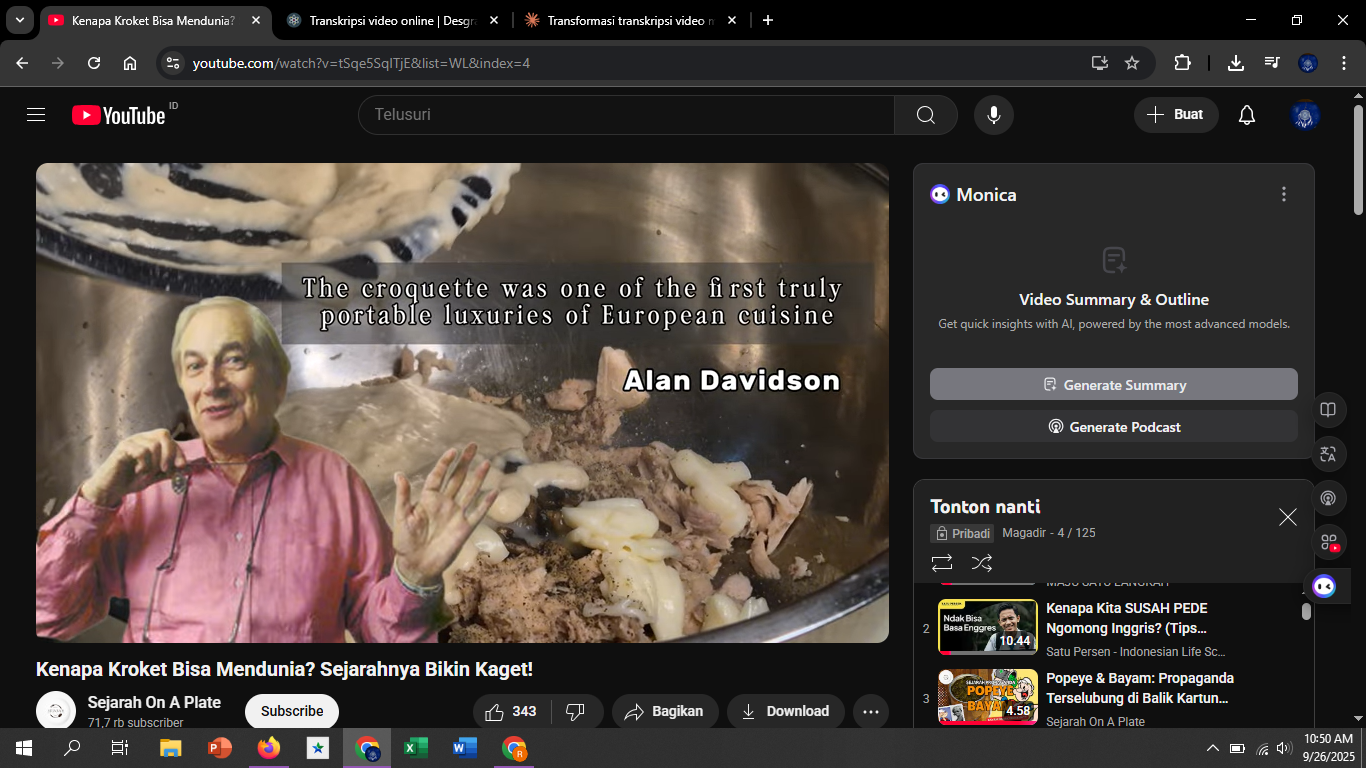The height and width of the screenshot is (768, 1366).
Task: Click the search magnifier button
Action: click(926, 115)
